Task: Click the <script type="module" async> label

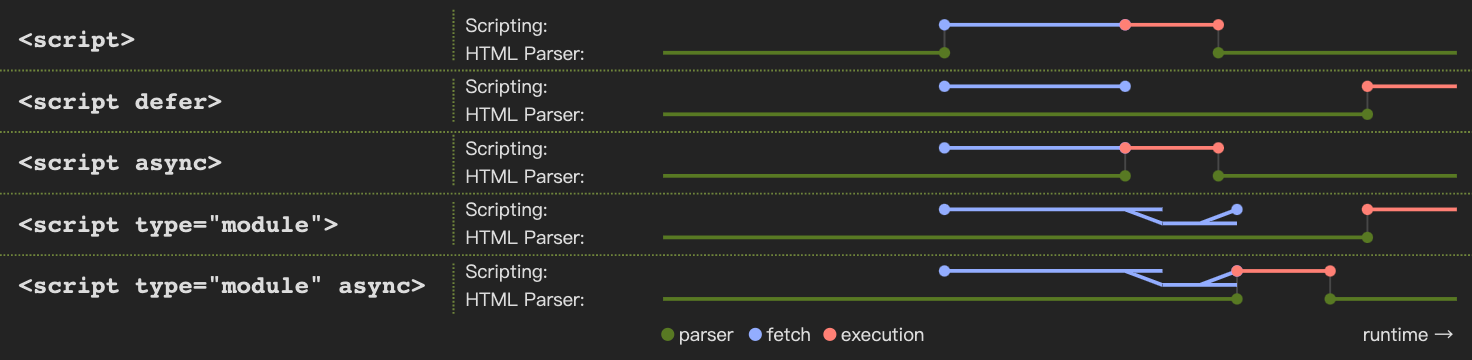Action: (222, 286)
